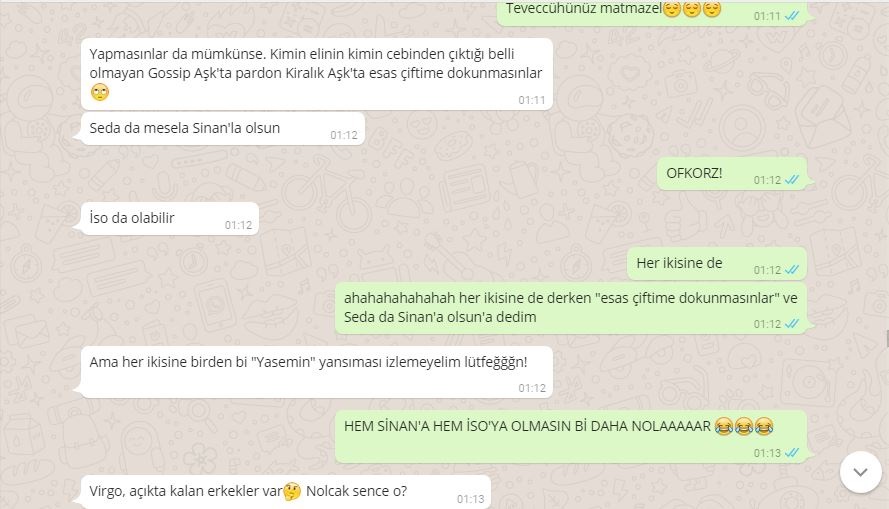Click the relieved face emojis after matmazel

pos(692,9)
